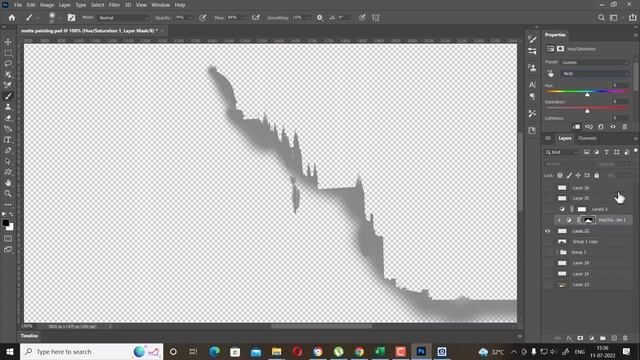Screen dimensions: 640x360
Task: Open the Timeline panel tab
Action: pyautogui.click(x=29, y=336)
